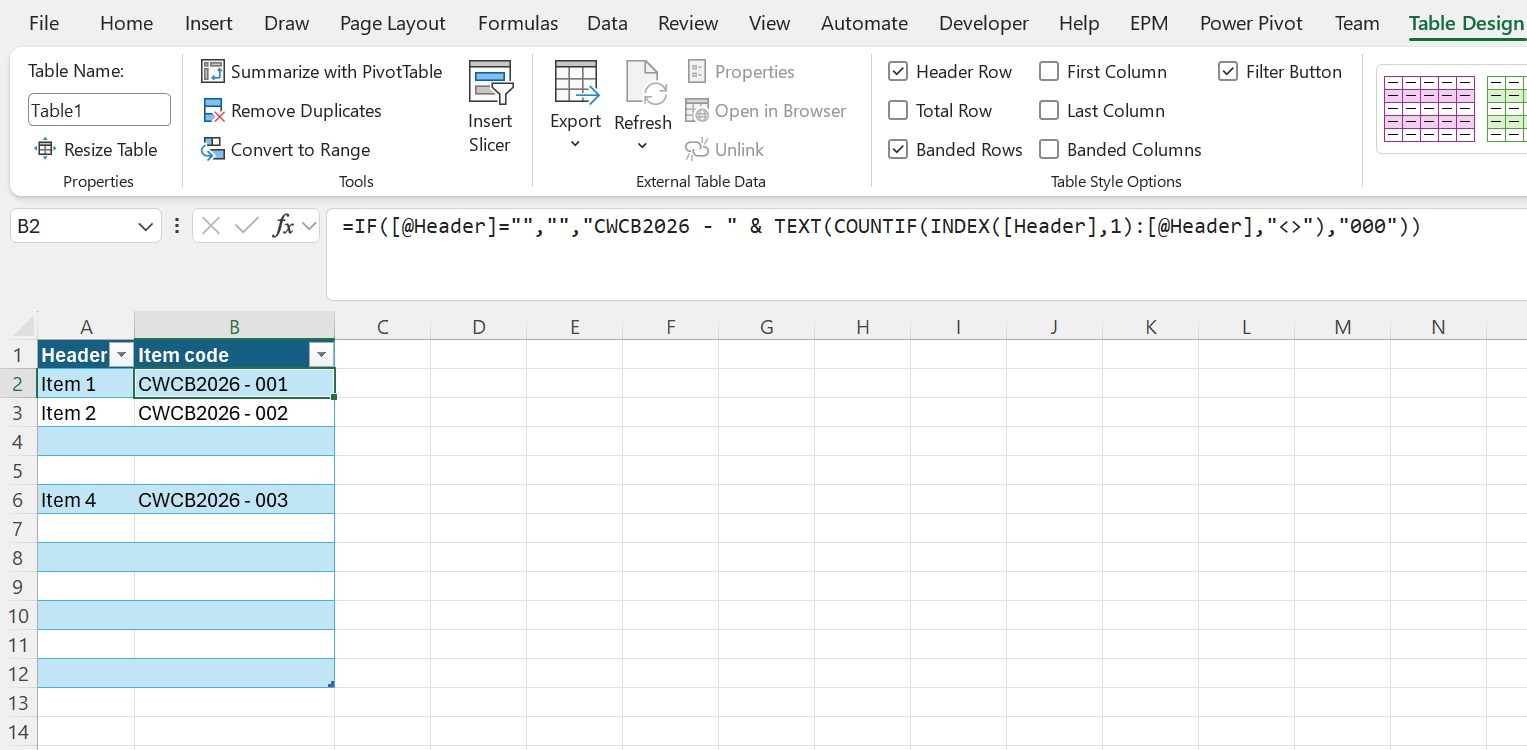1527x750 pixels.
Task: Click Remove Duplicates icon
Action: (213, 111)
